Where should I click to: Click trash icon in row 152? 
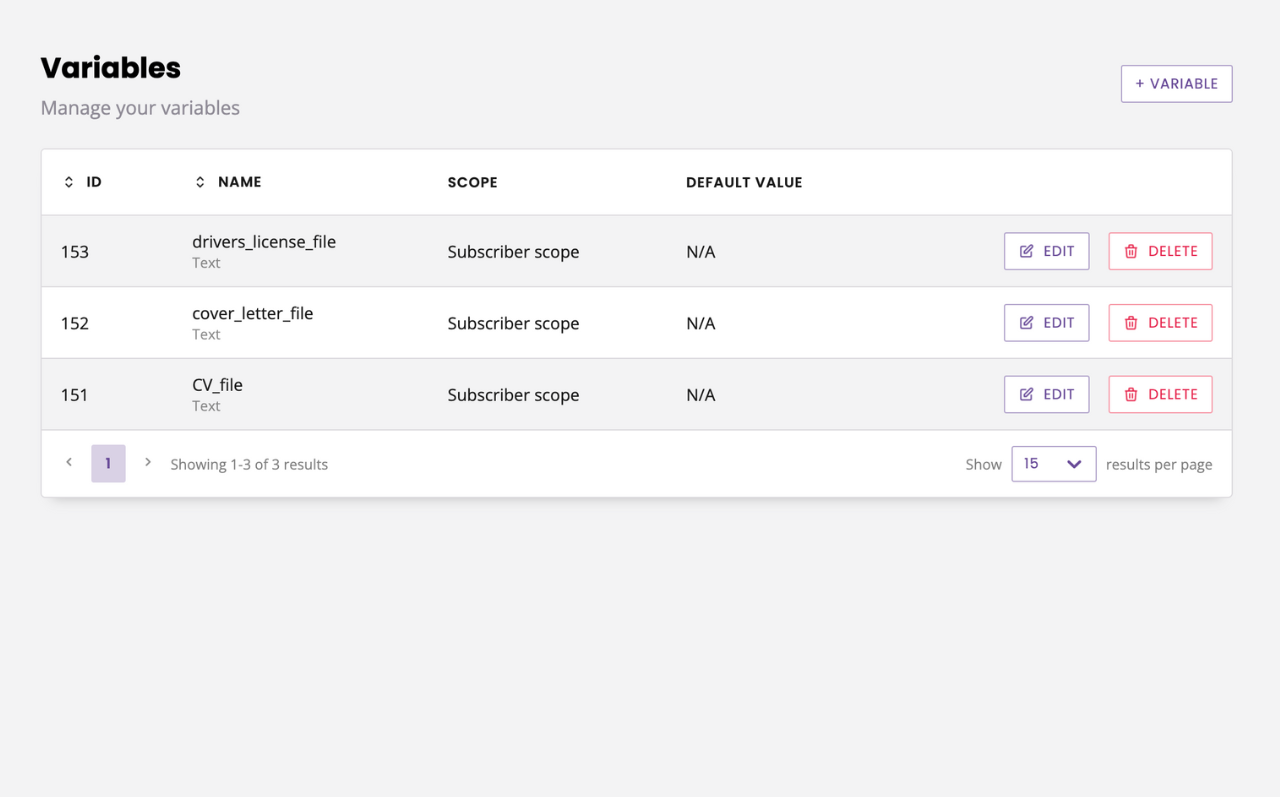(x=1131, y=323)
